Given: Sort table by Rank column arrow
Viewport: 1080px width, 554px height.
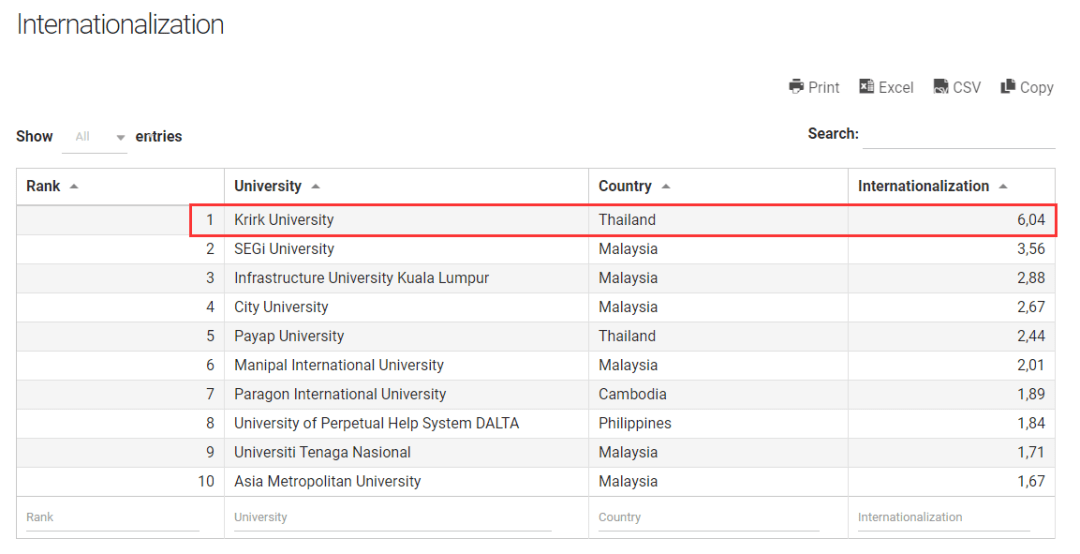Looking at the screenshot, I should tap(74, 187).
